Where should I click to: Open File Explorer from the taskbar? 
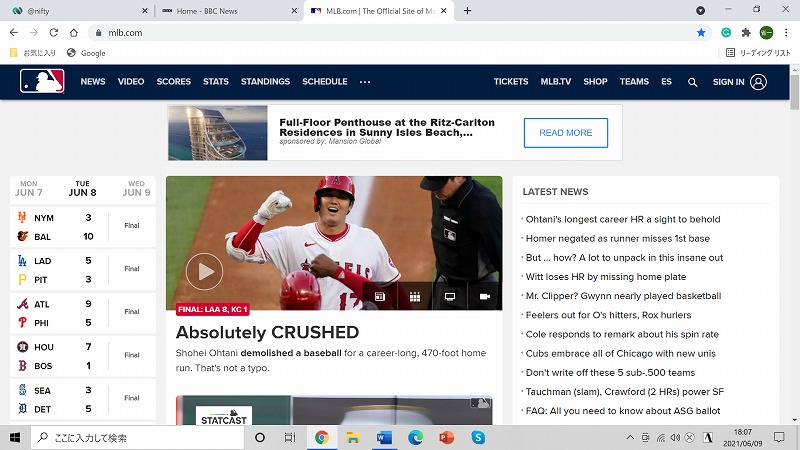(353, 438)
